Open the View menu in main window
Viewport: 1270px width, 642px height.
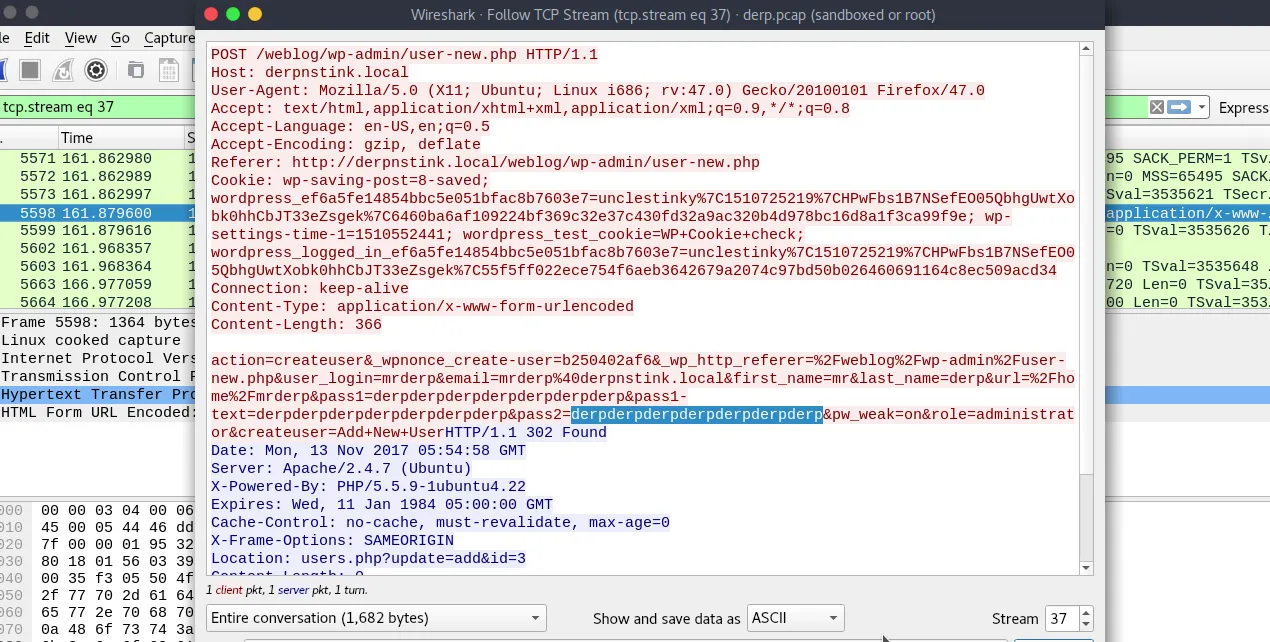pos(81,38)
